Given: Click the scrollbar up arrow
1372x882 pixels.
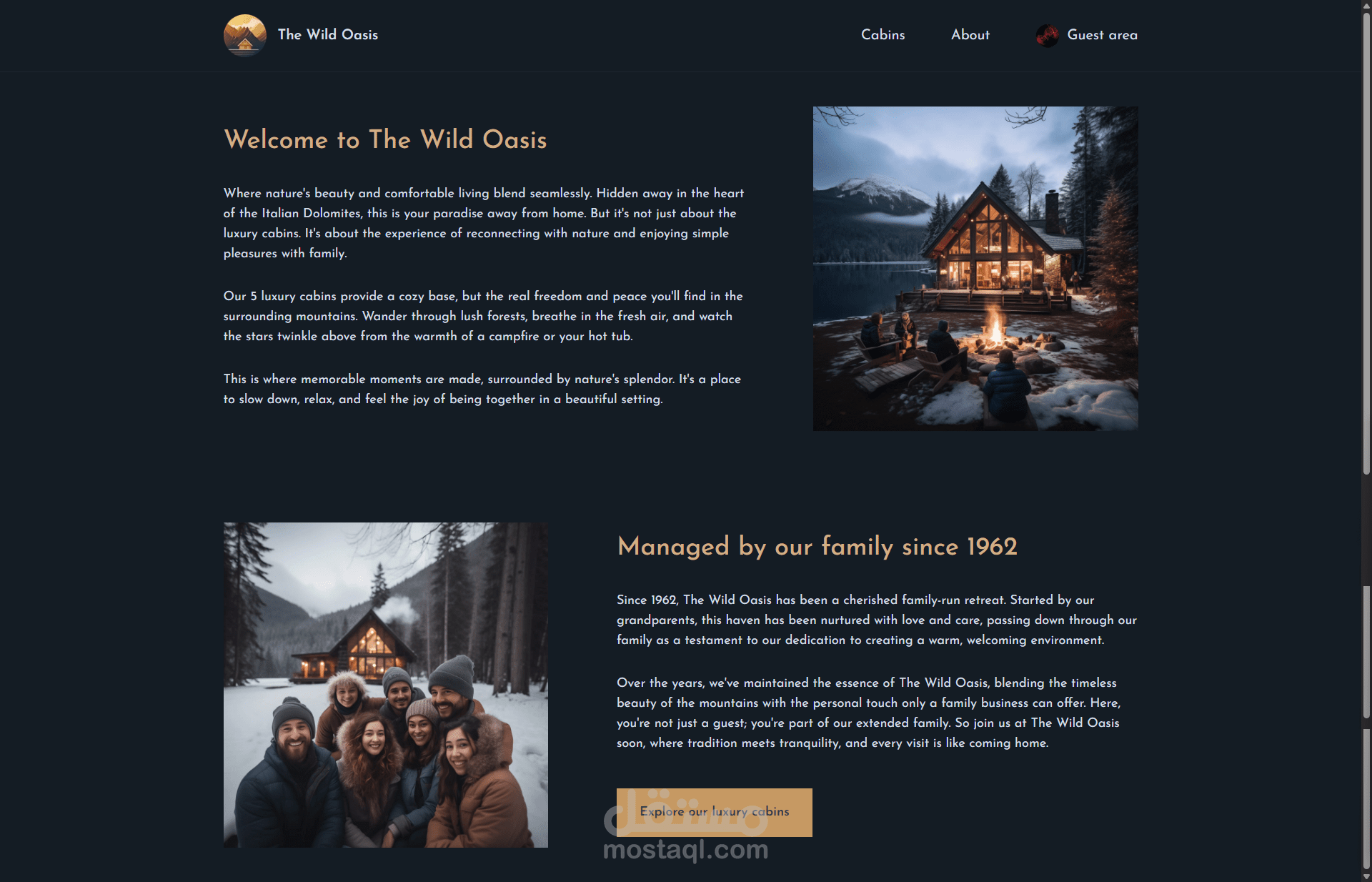Looking at the screenshot, I should coord(1366,6).
